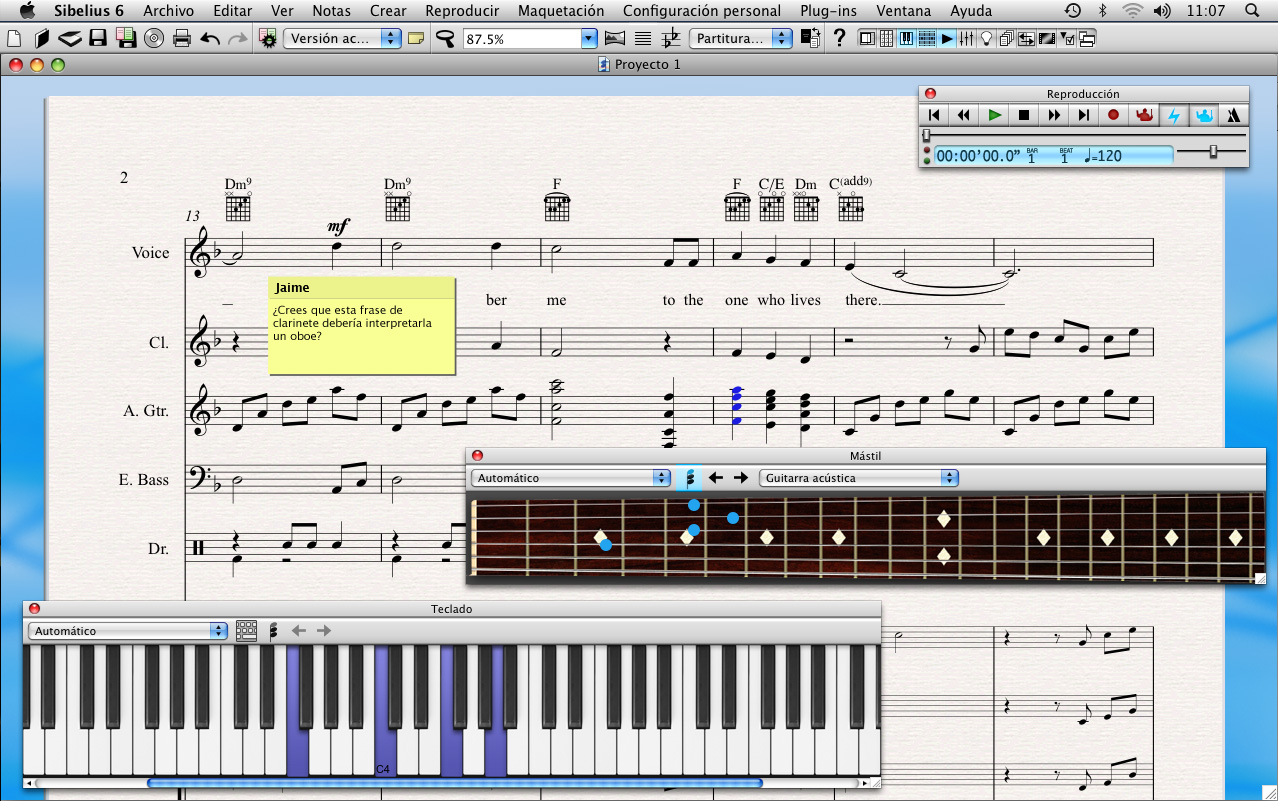The image size is (1278, 801).
Task: Undo the last action with the arrow icon
Action: point(210,39)
